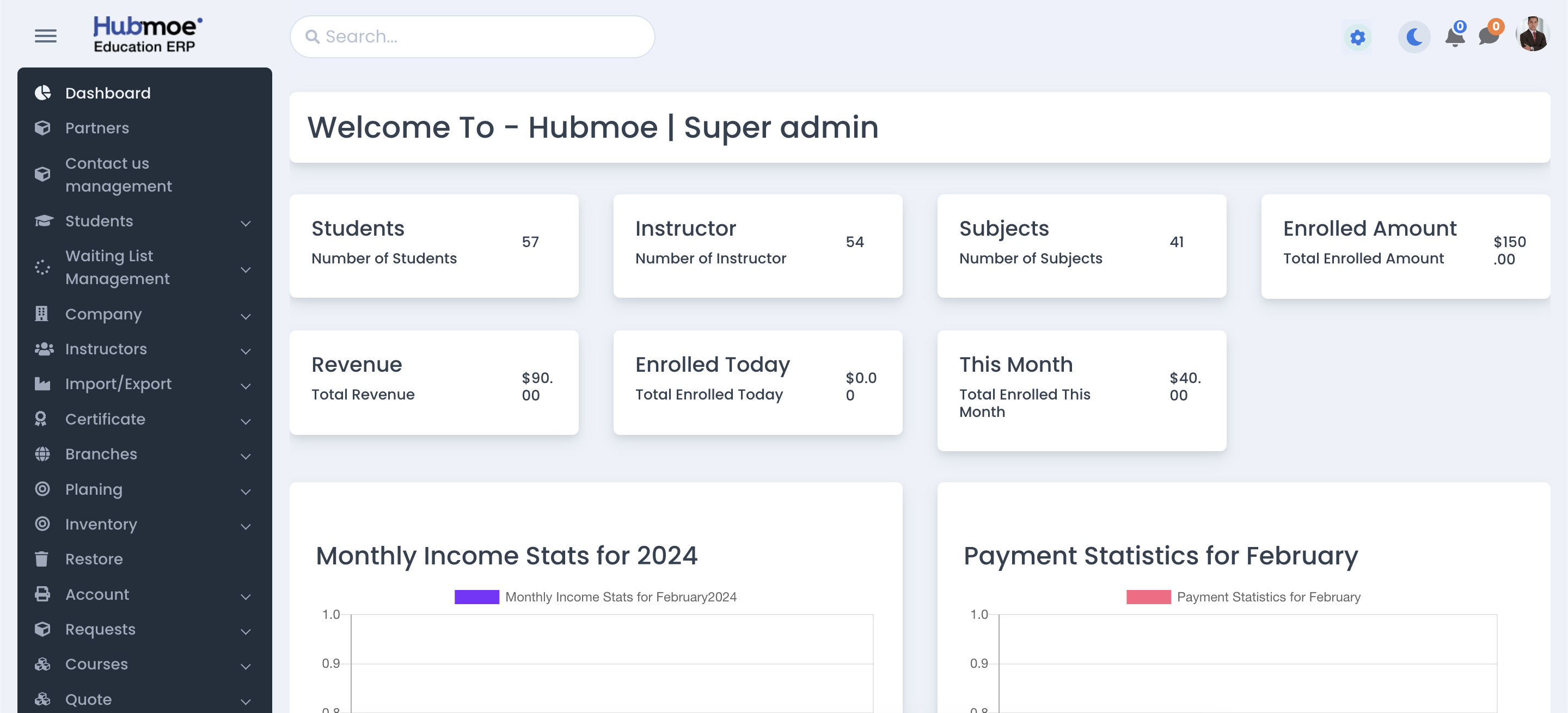Click the Branches globe icon
Image resolution: width=1568 pixels, height=713 pixels.
pyautogui.click(x=42, y=454)
